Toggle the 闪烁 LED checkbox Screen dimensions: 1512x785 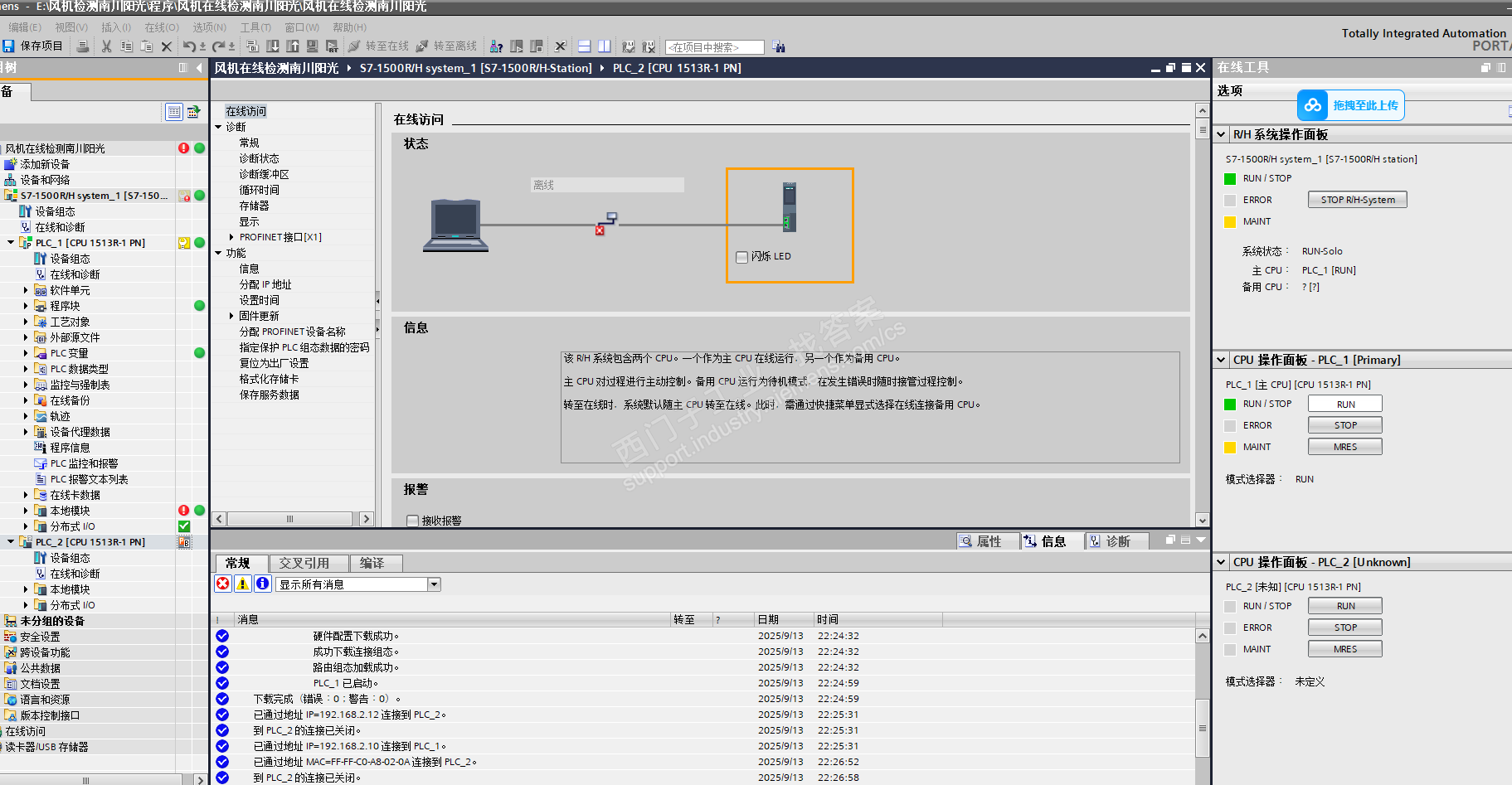click(742, 257)
